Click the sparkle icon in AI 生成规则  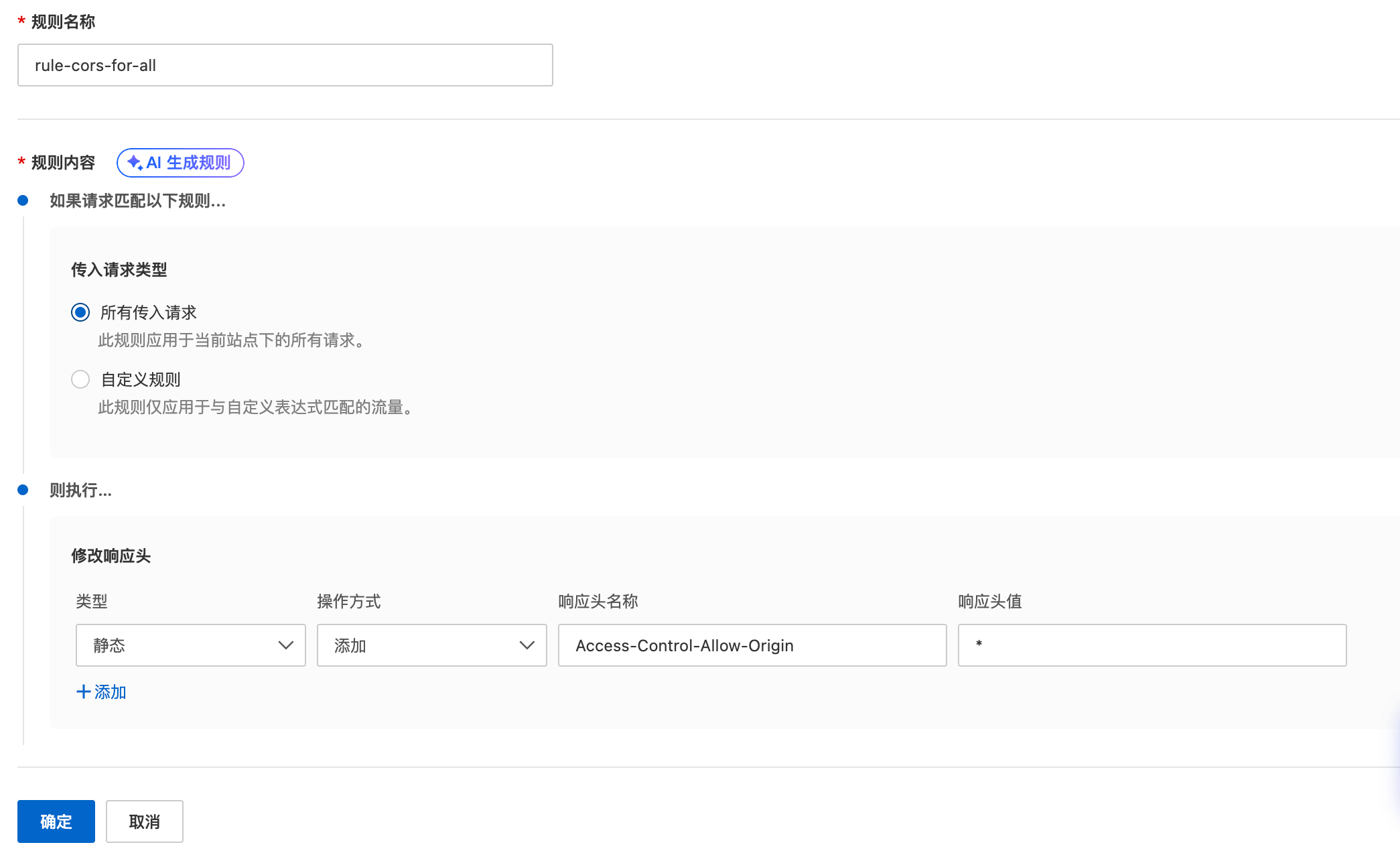pos(135,163)
